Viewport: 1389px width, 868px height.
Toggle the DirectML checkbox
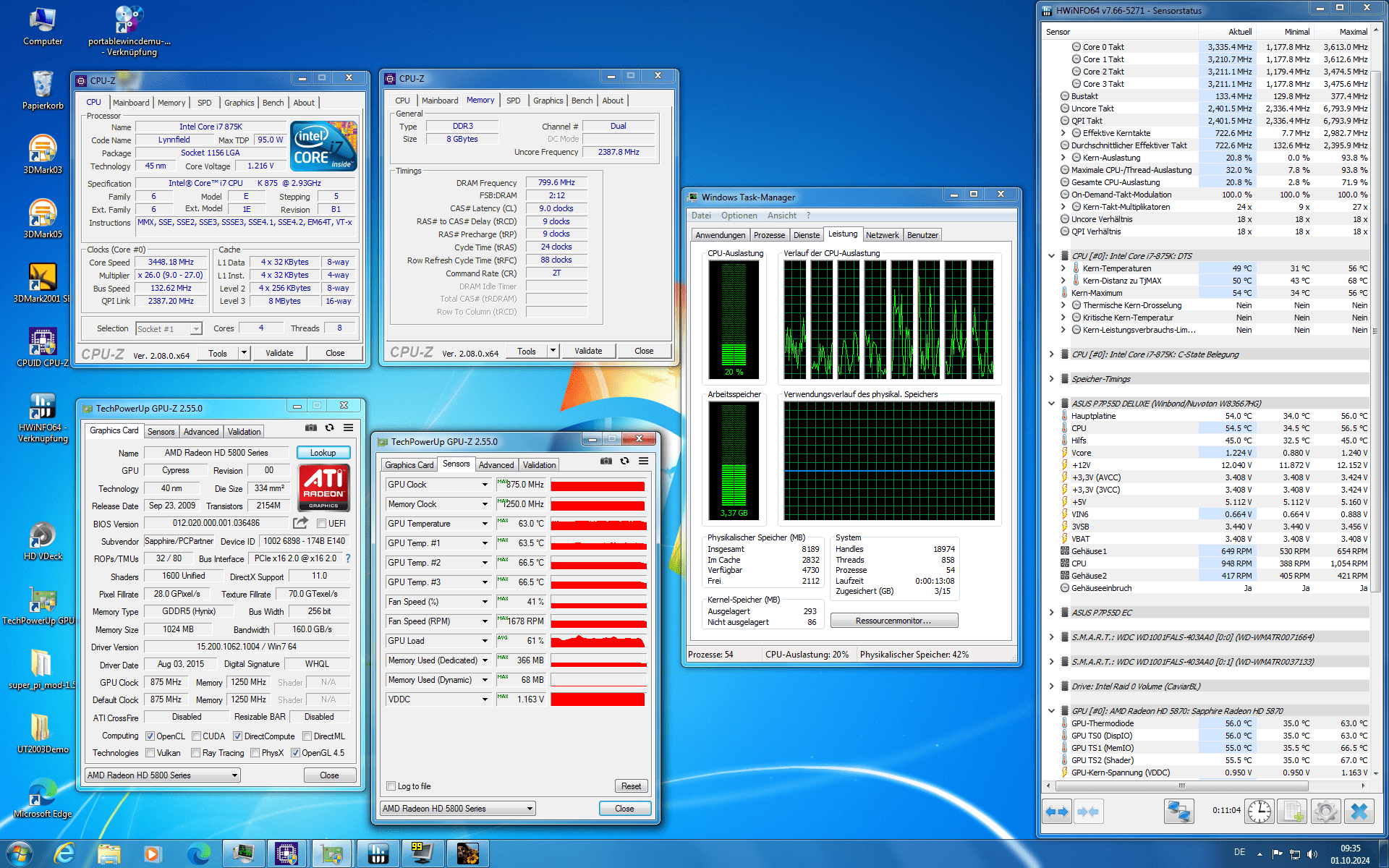tap(307, 736)
